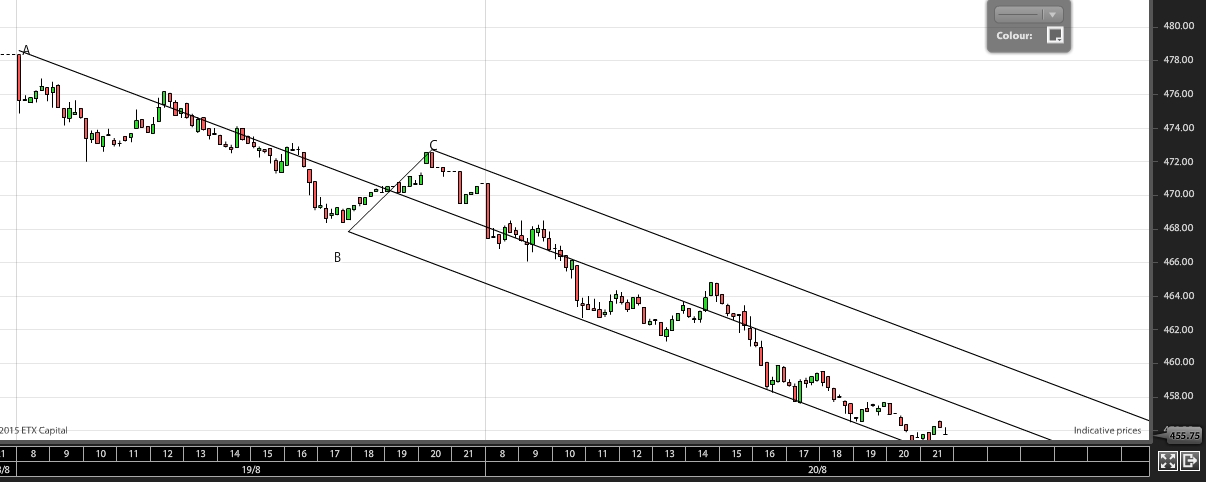This screenshot has height=482, width=1206.
Task: Open the line style dropdown
Action: click(x=1027, y=15)
